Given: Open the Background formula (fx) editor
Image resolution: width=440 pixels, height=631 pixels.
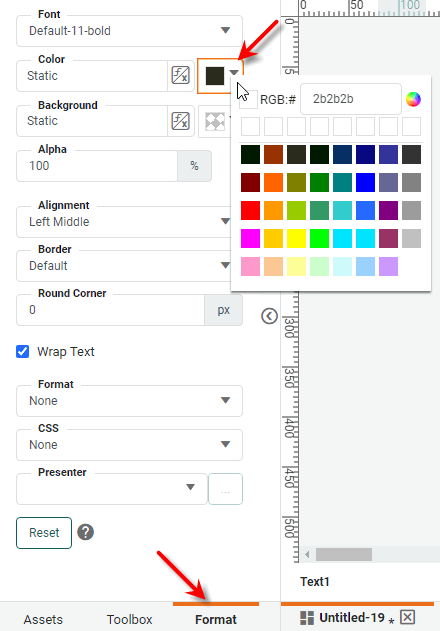Looking at the screenshot, I should (180, 121).
